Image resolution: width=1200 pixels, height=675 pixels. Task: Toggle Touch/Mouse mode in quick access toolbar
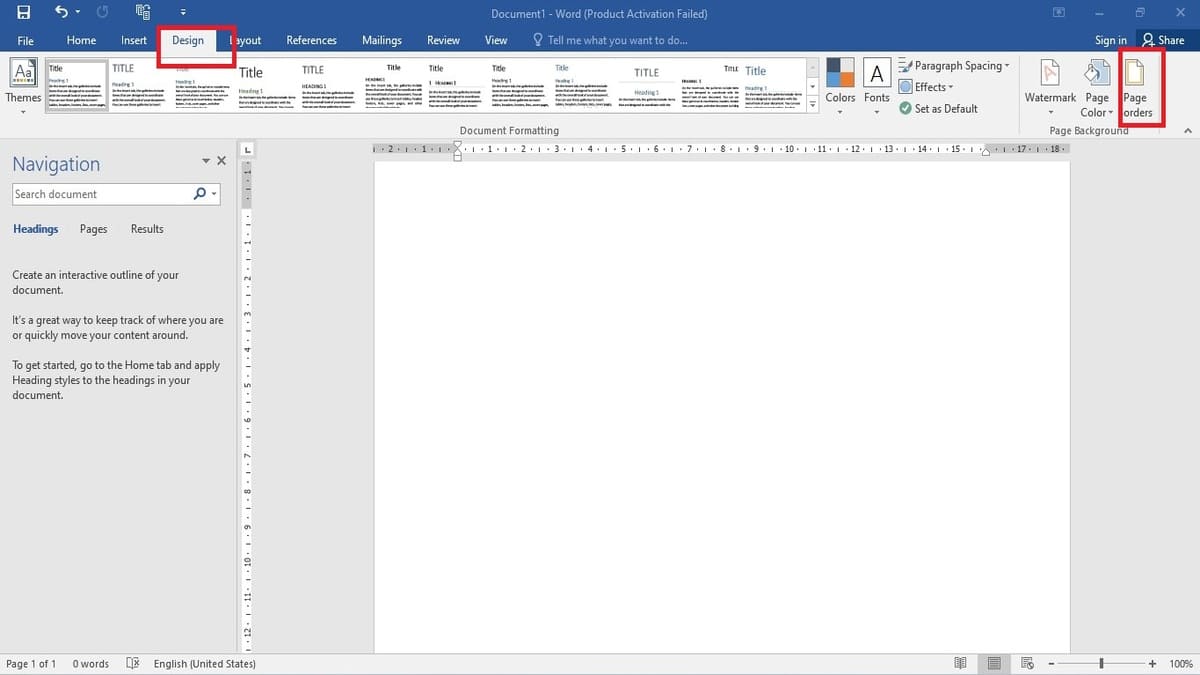(x=142, y=13)
